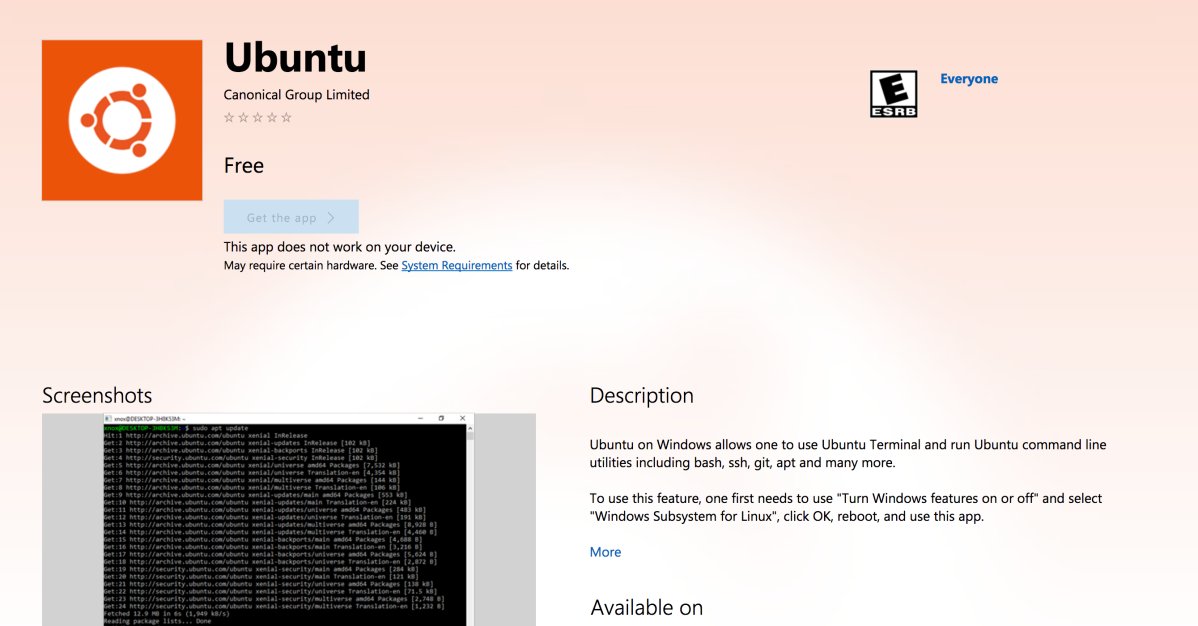Screen dimensions: 1198x626
Task: Open the terminal screenshot thumbnail
Action: tap(288, 520)
